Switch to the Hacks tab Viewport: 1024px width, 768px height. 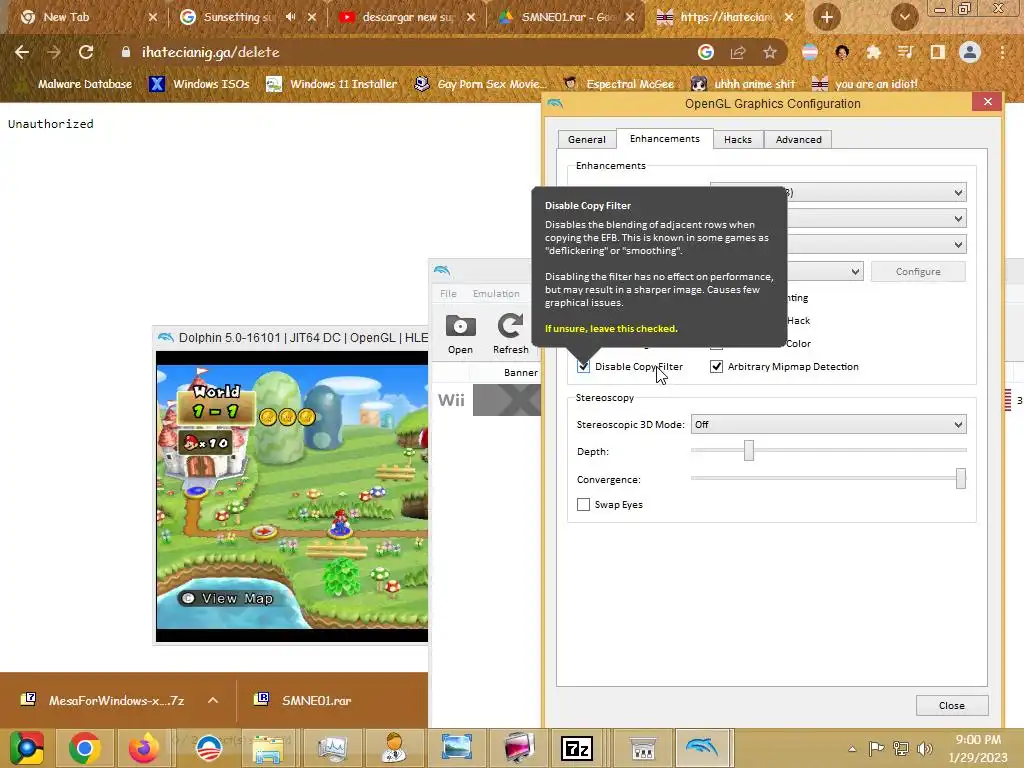pos(738,139)
